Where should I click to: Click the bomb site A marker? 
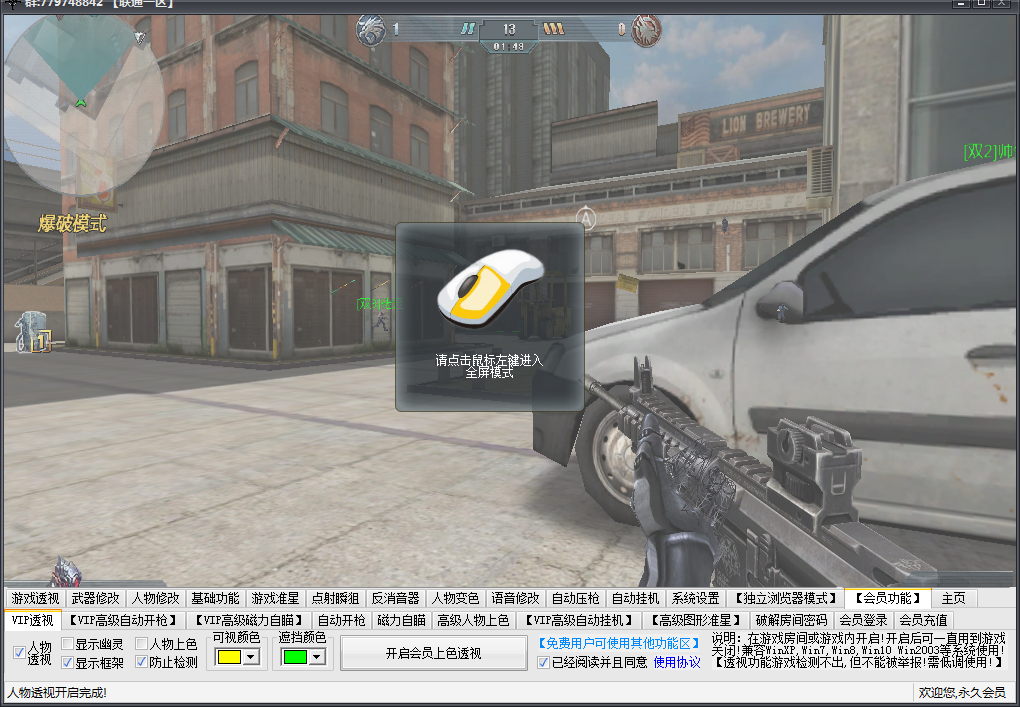(588, 217)
